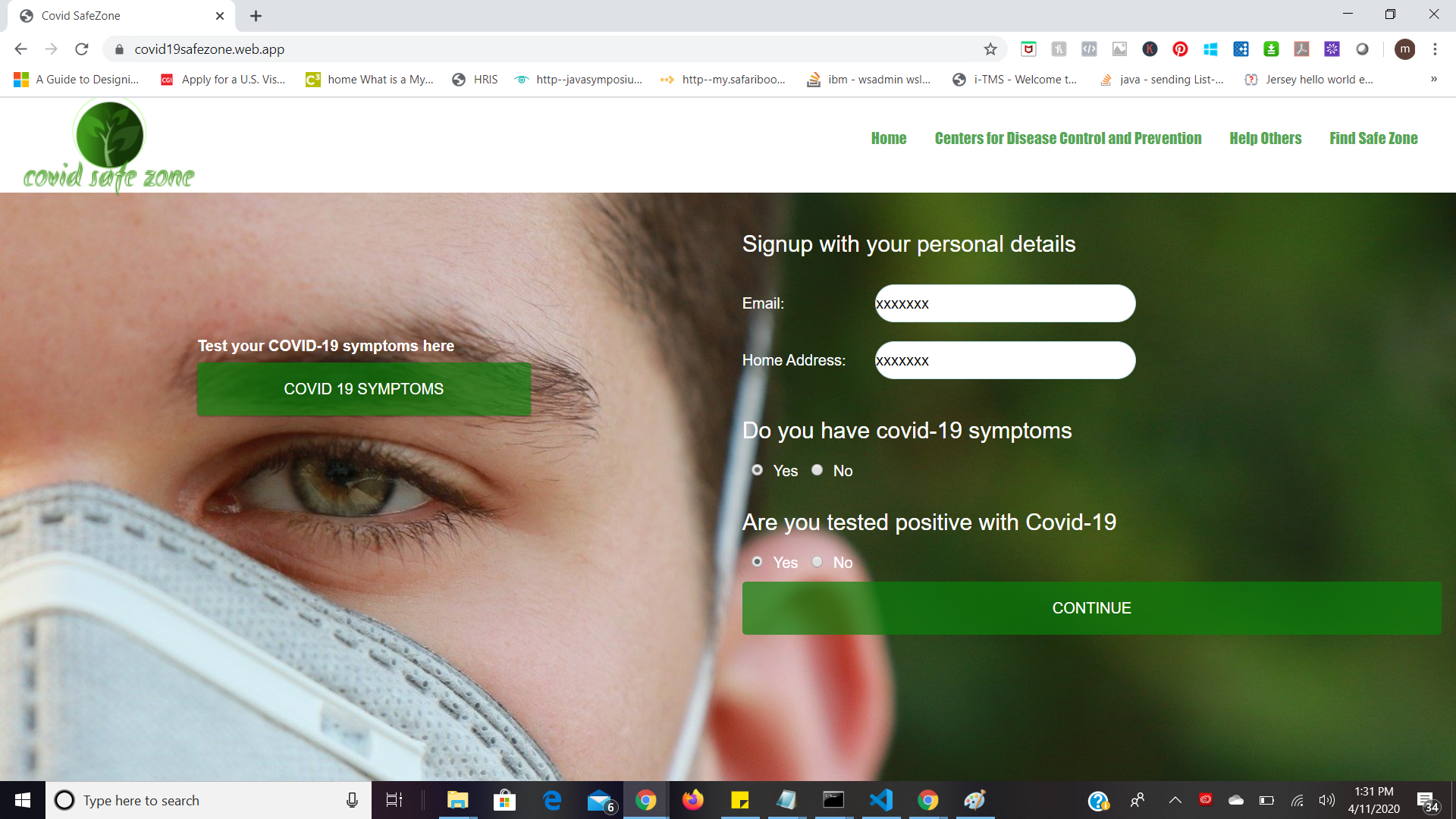Focus the browser address bar
The image size is (1456, 819).
[x=554, y=49]
